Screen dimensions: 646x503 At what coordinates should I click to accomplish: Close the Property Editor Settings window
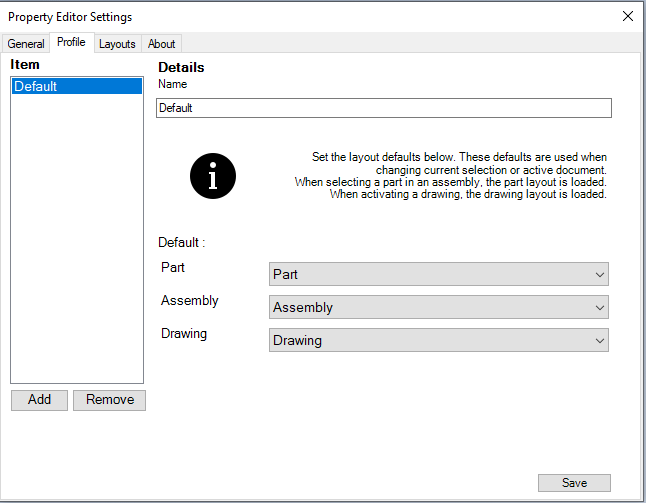[628, 16]
